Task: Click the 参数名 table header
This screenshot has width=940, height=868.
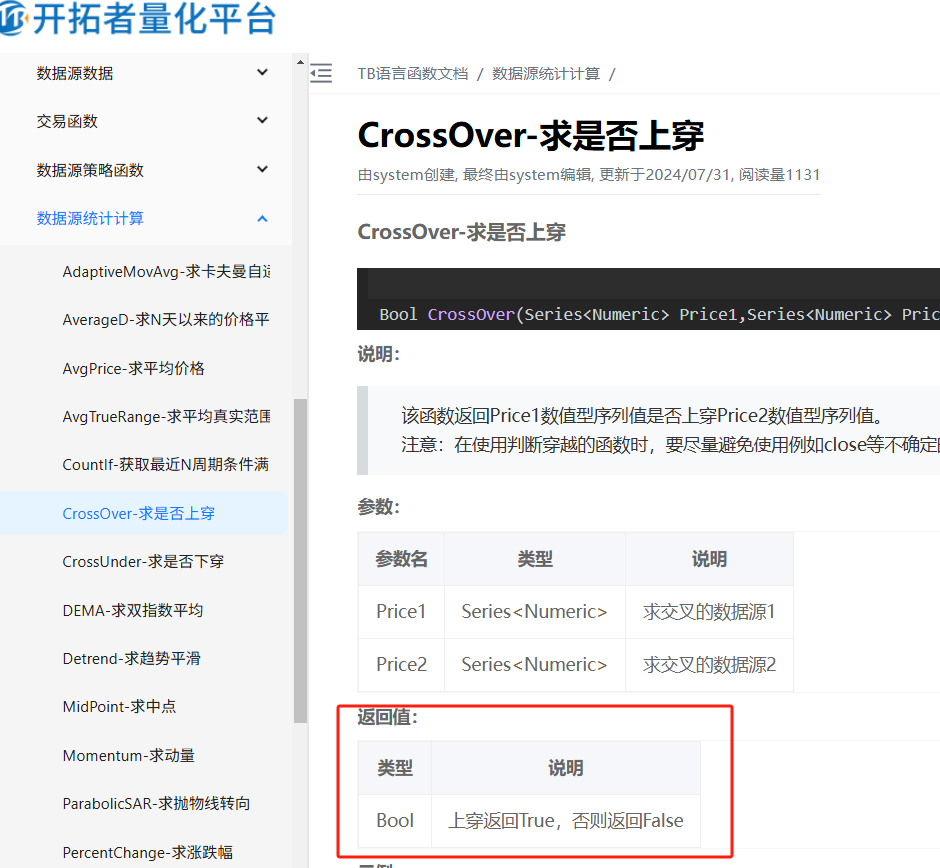Action: tap(401, 559)
